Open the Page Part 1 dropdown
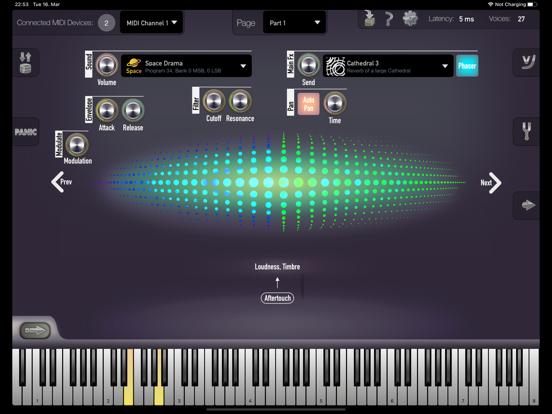 coord(294,23)
